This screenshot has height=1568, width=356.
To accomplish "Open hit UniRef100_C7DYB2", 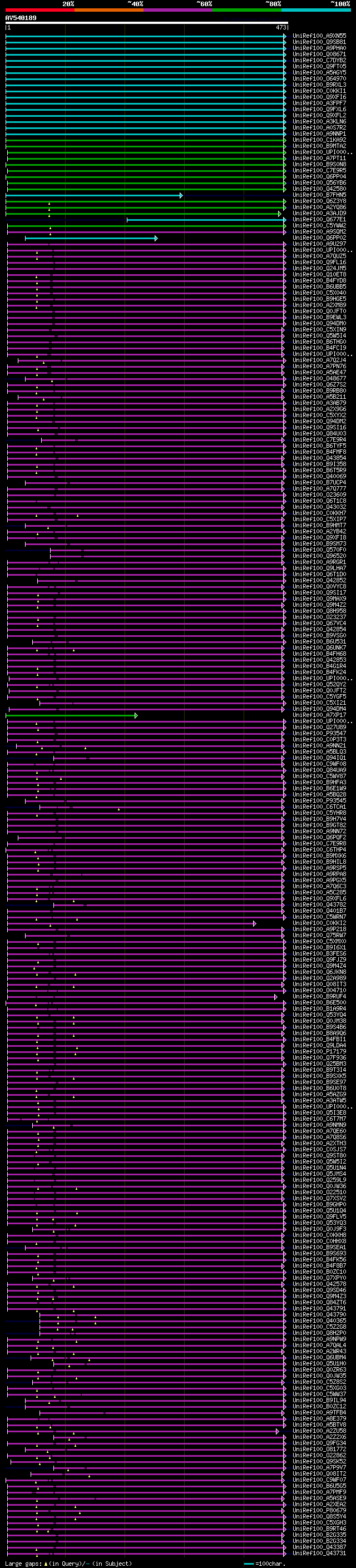I will click(x=319, y=60).
